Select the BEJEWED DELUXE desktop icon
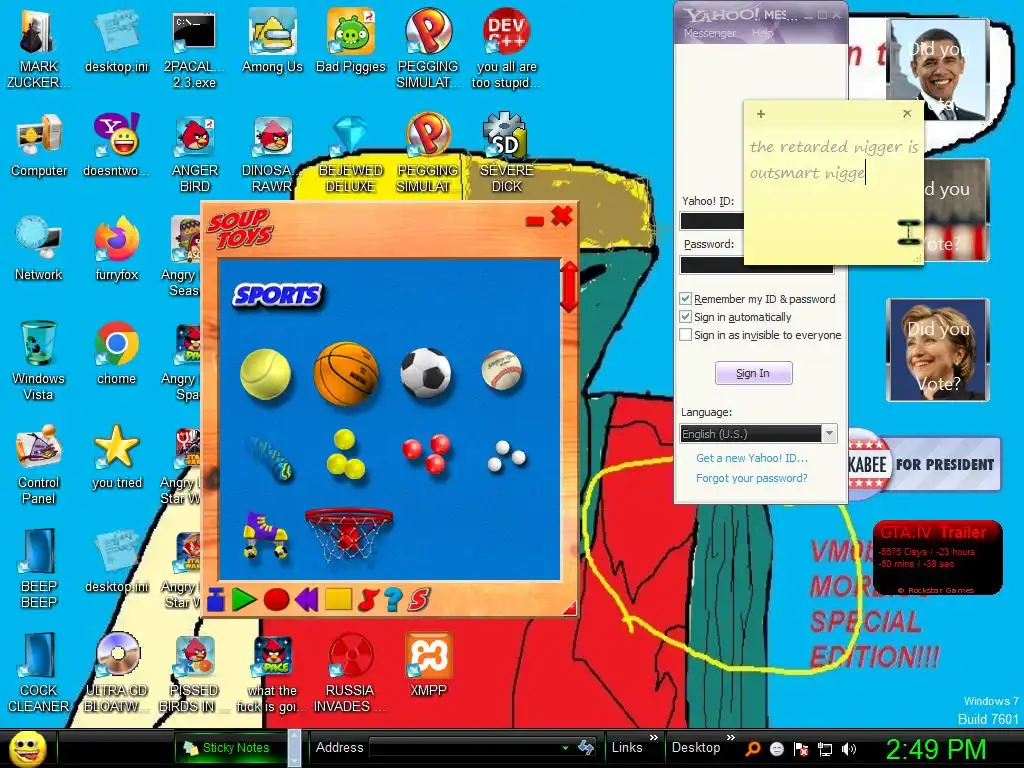Viewport: 1024px width, 768px height. 351,154
